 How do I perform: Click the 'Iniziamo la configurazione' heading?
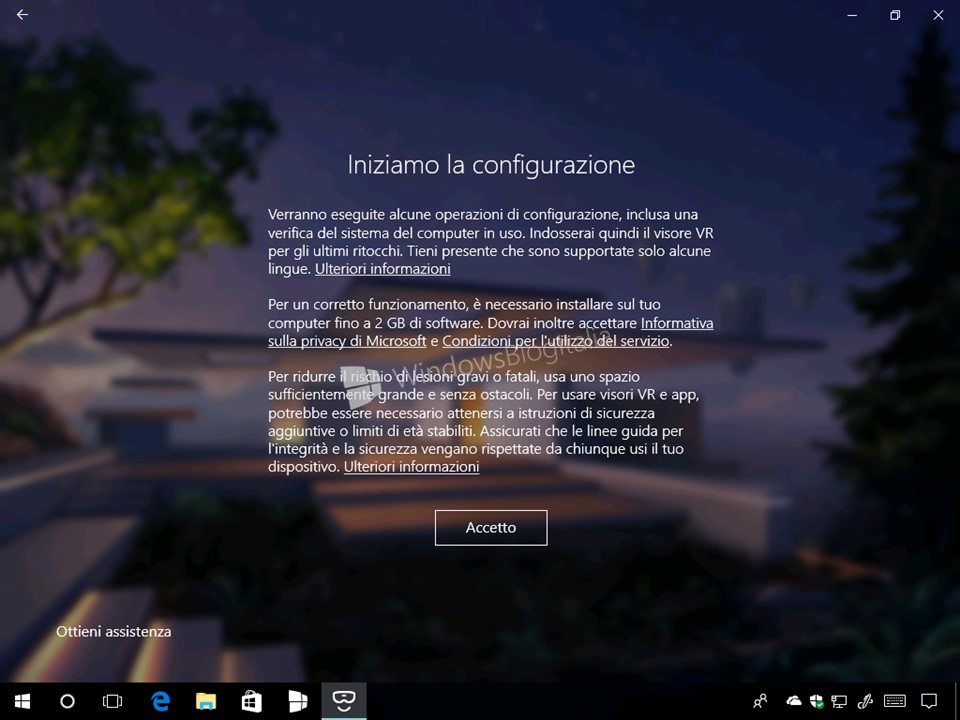pos(491,165)
